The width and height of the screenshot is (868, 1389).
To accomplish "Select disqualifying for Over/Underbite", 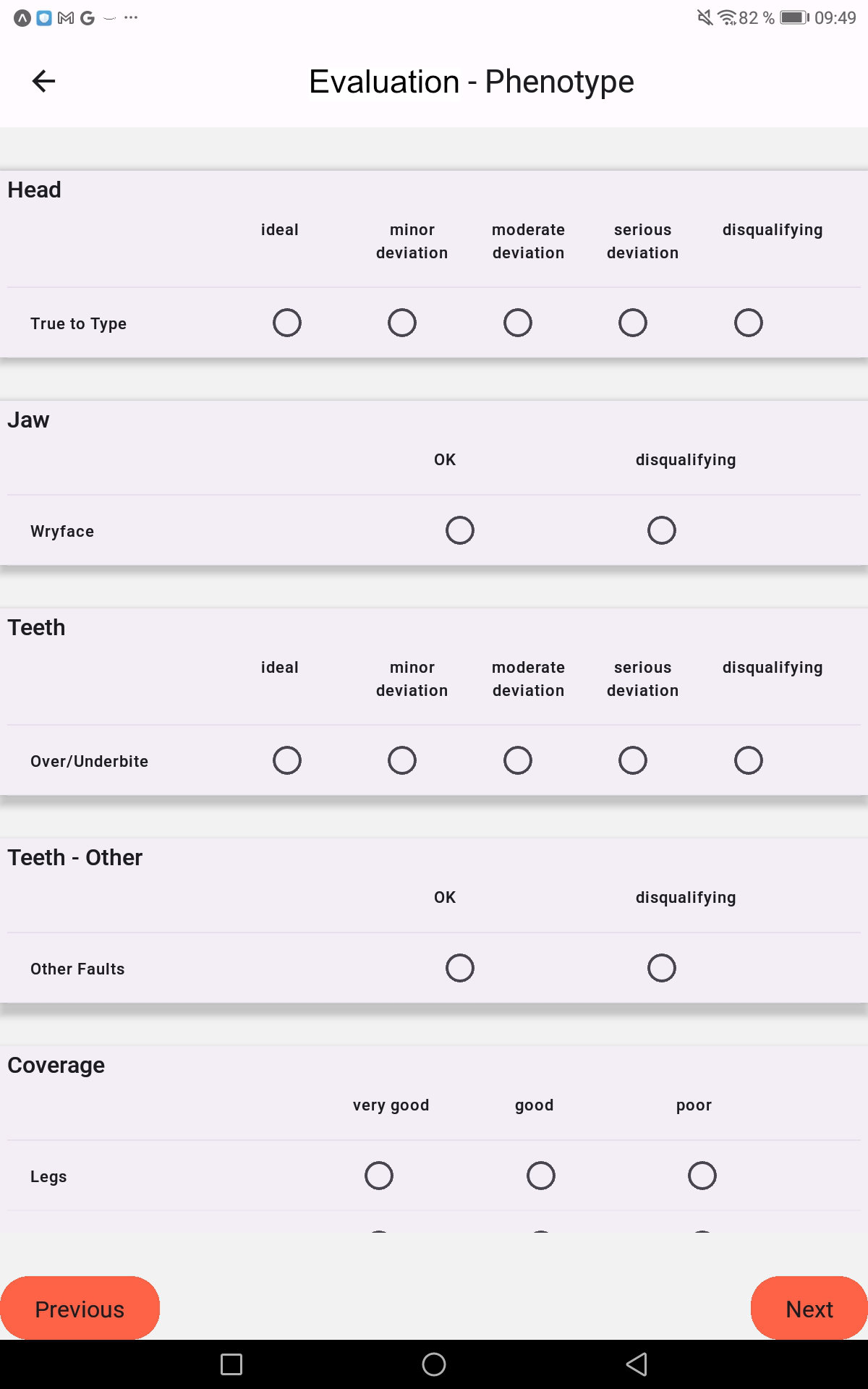I will click(749, 760).
